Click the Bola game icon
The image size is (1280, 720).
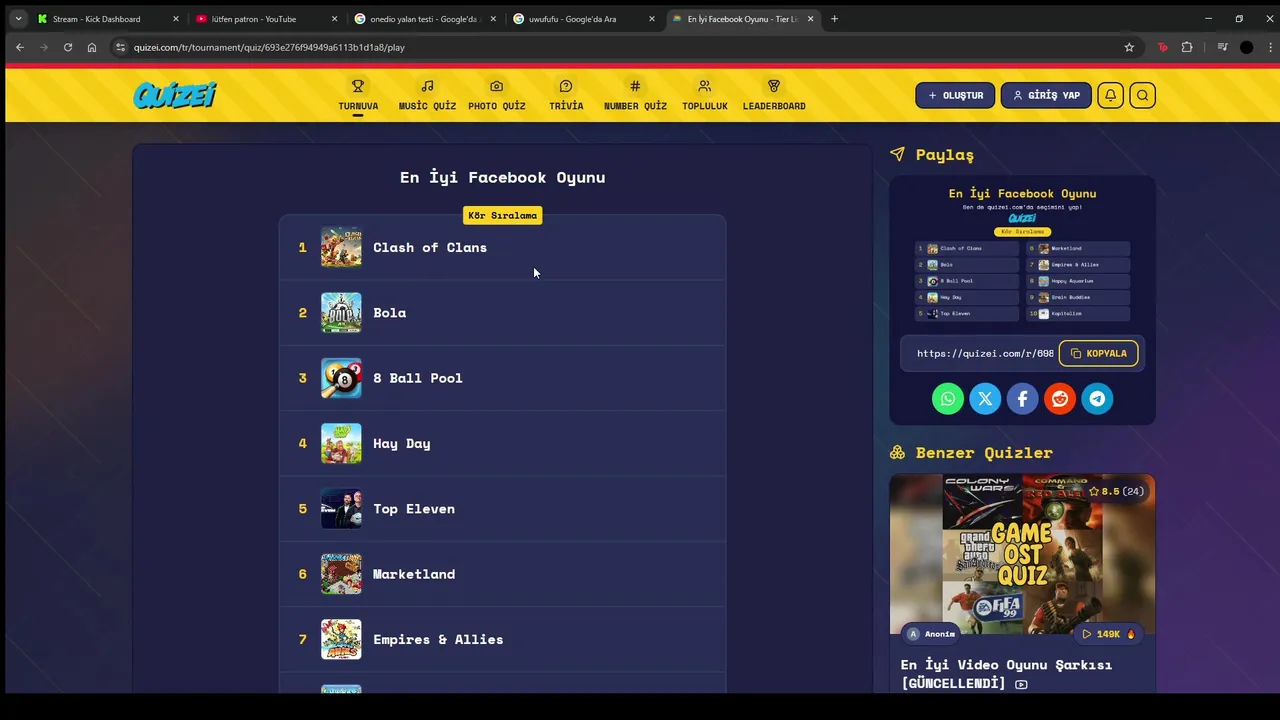(341, 312)
